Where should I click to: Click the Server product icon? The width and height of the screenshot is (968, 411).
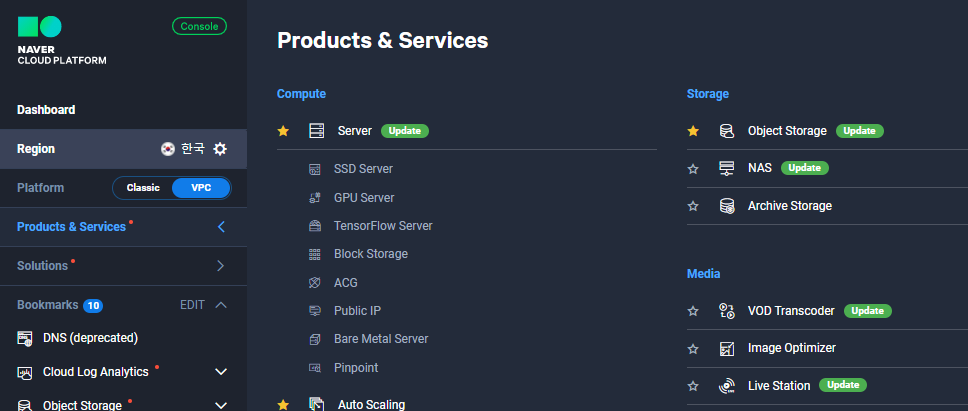tap(316, 131)
